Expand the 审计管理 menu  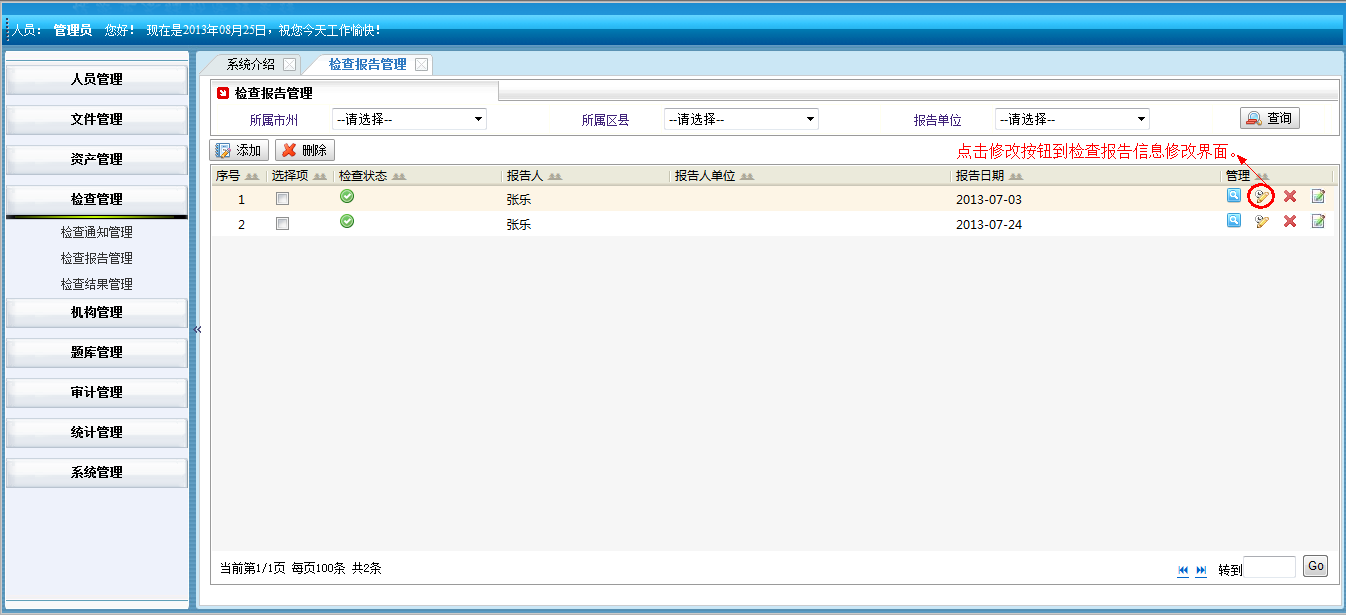pyautogui.click(x=97, y=393)
